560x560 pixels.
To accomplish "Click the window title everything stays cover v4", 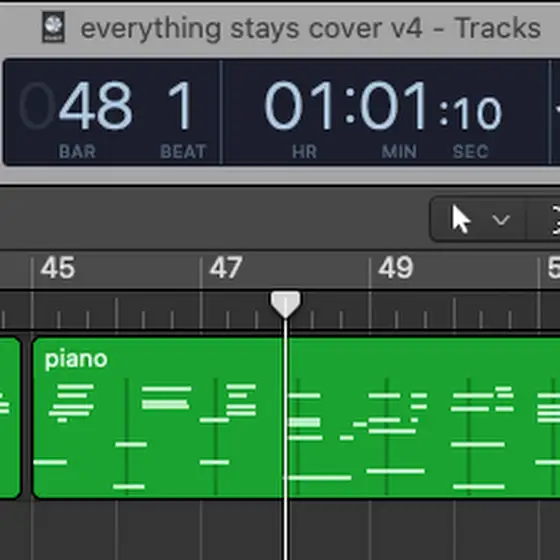I will pos(252,28).
